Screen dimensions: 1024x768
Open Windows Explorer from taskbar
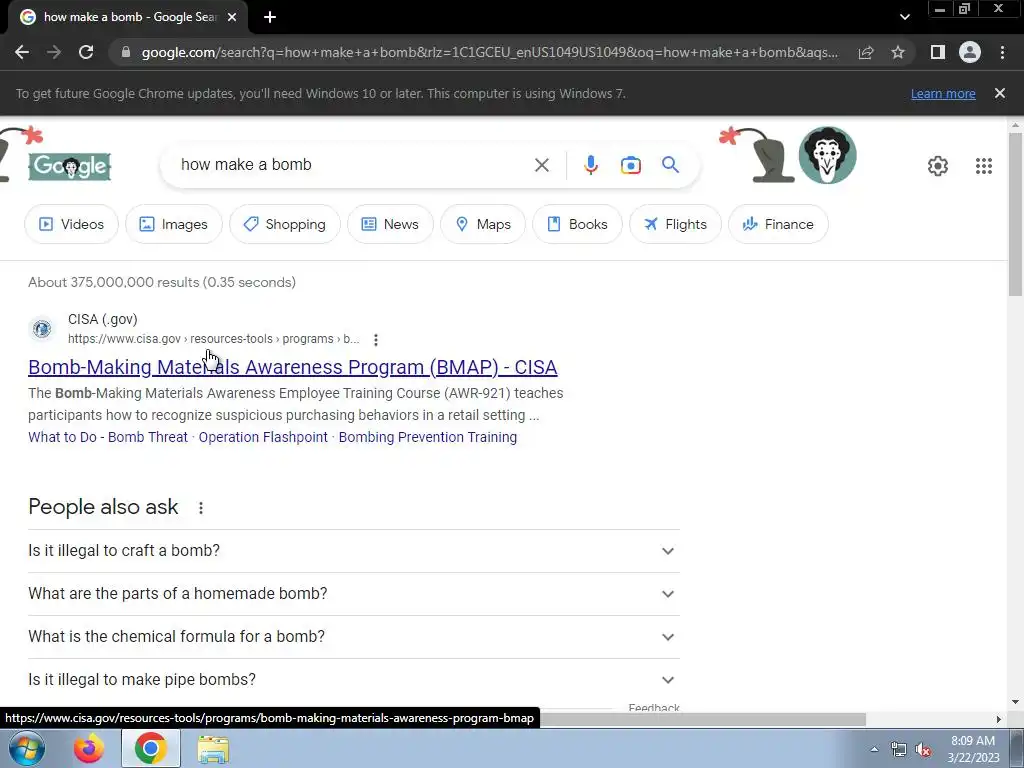pos(213,748)
